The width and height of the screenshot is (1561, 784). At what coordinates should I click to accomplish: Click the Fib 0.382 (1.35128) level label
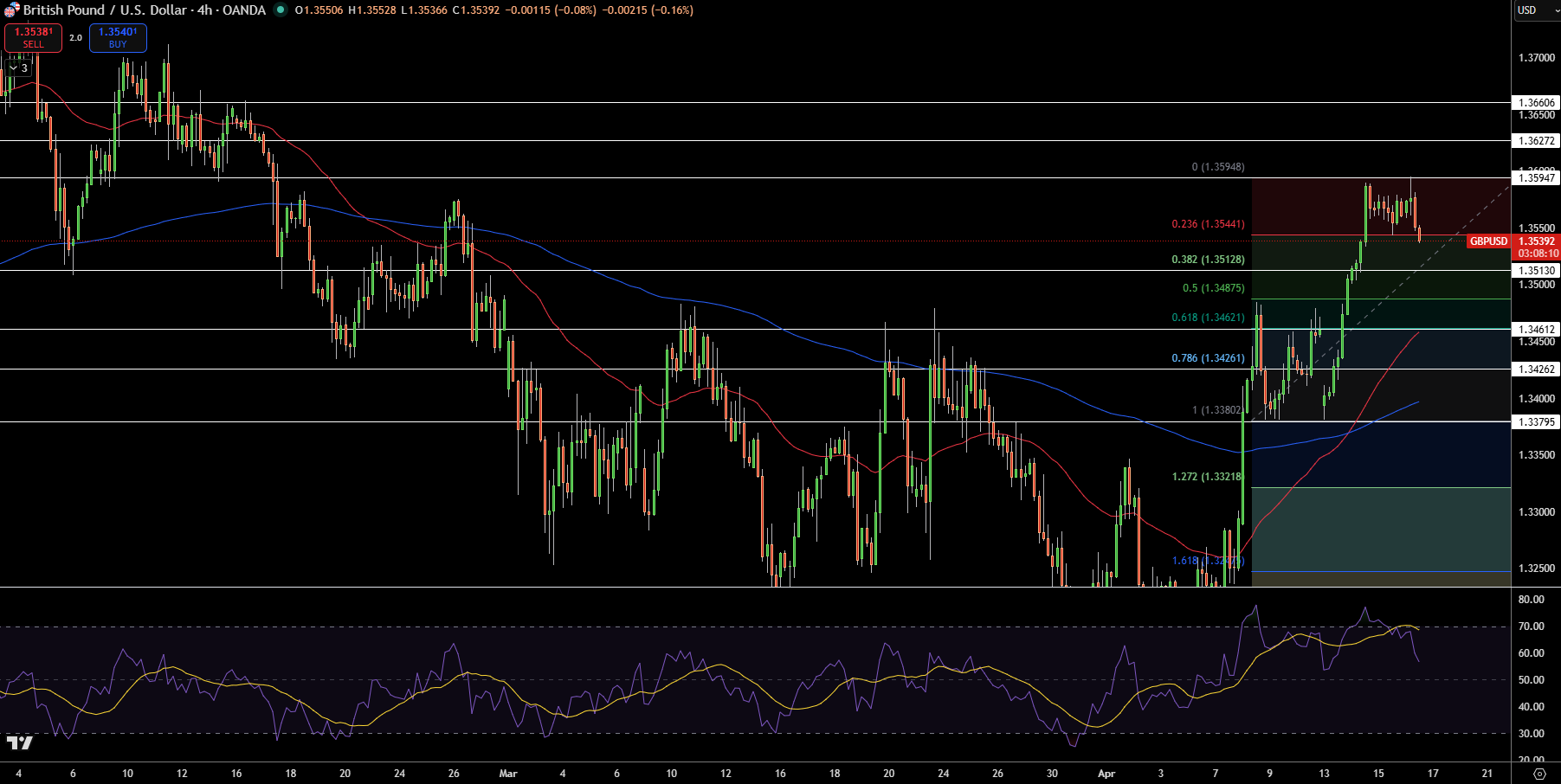pyautogui.click(x=1208, y=260)
